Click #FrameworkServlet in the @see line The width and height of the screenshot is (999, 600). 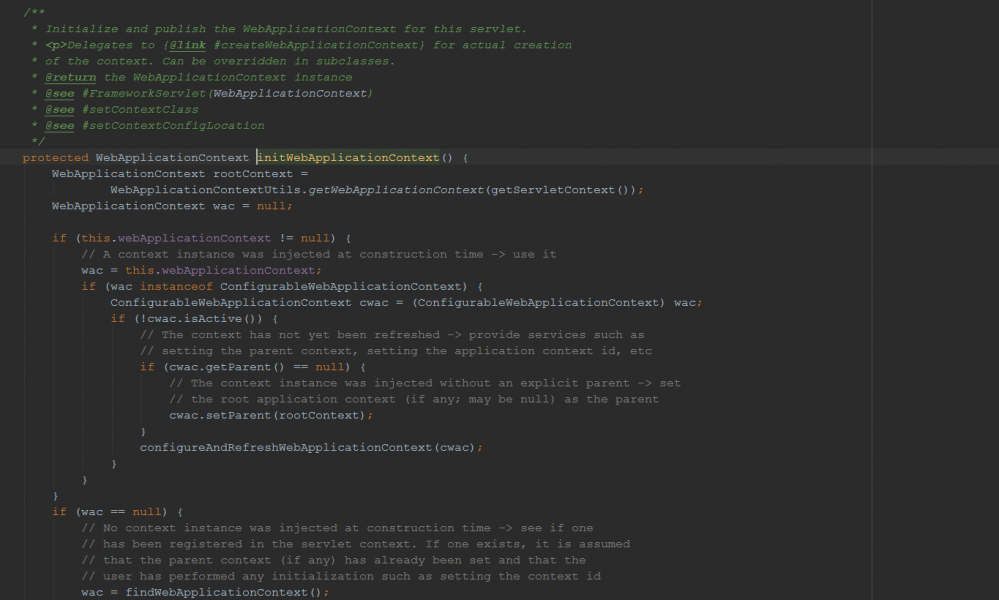[144, 94]
